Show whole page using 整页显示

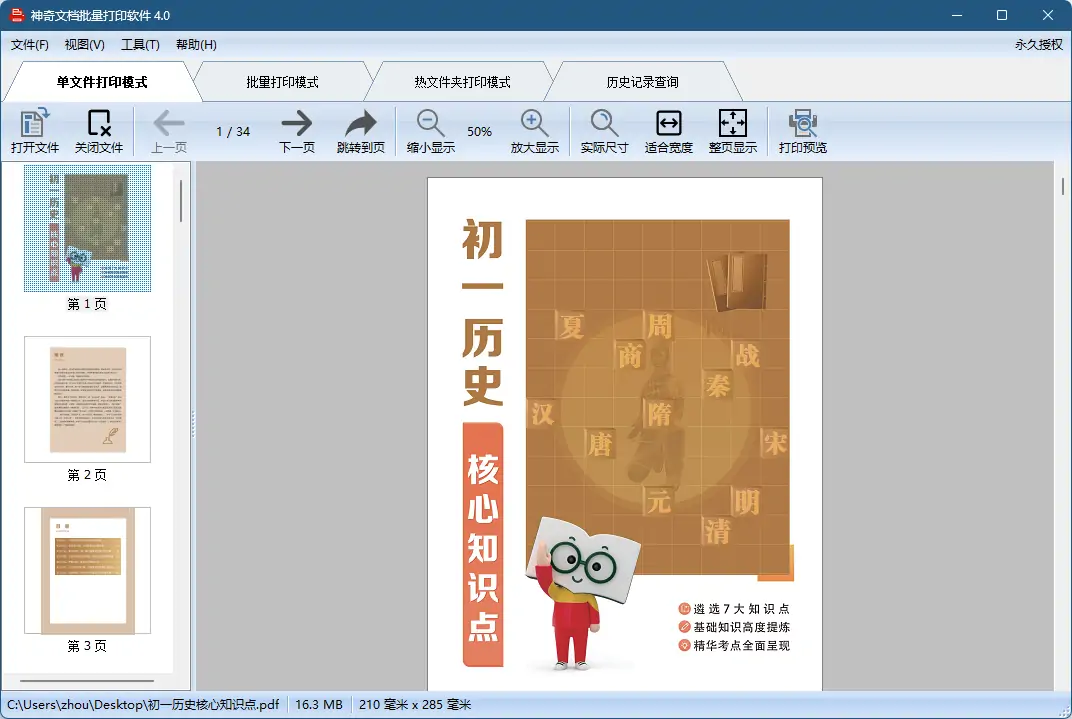(733, 131)
